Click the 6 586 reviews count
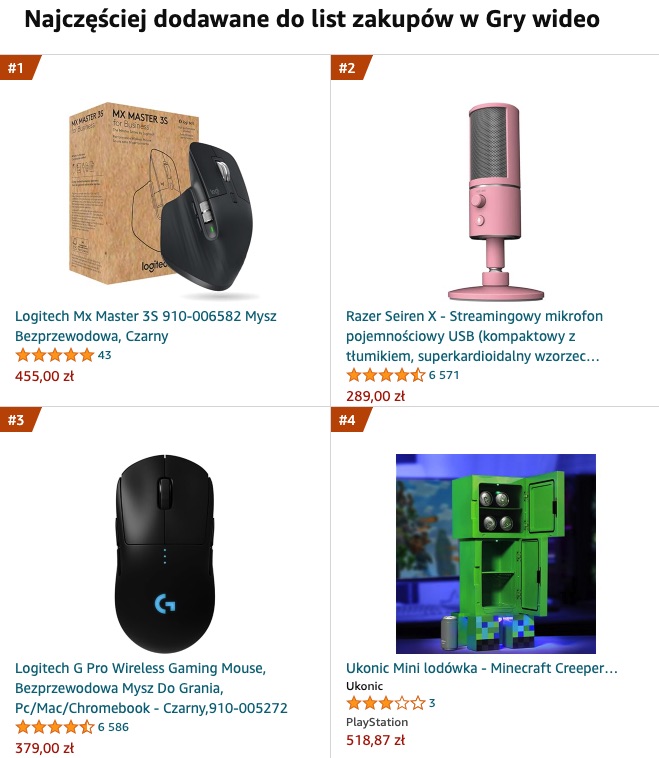This screenshot has width=659, height=758. click(x=113, y=727)
